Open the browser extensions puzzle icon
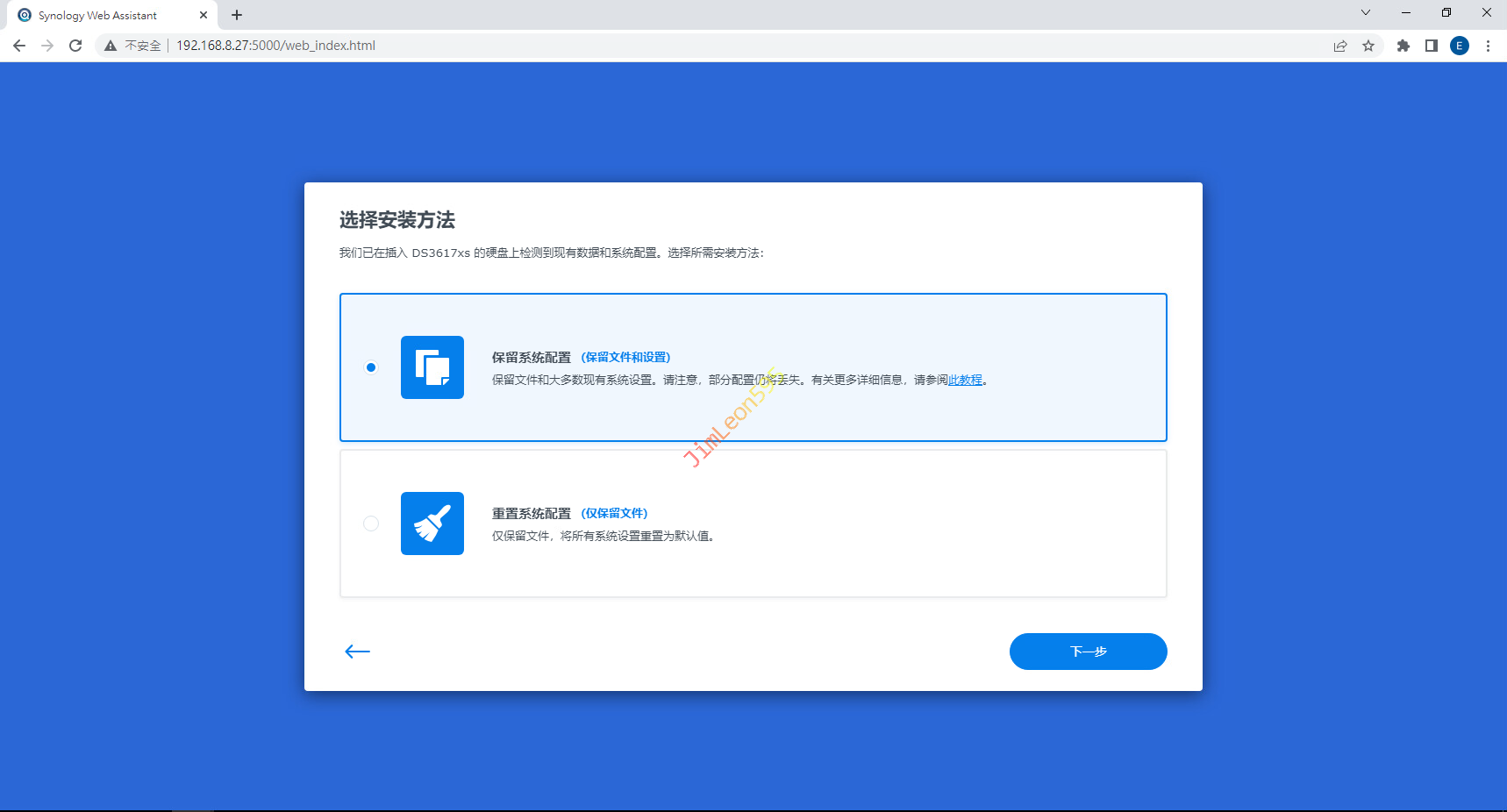 click(x=1403, y=46)
